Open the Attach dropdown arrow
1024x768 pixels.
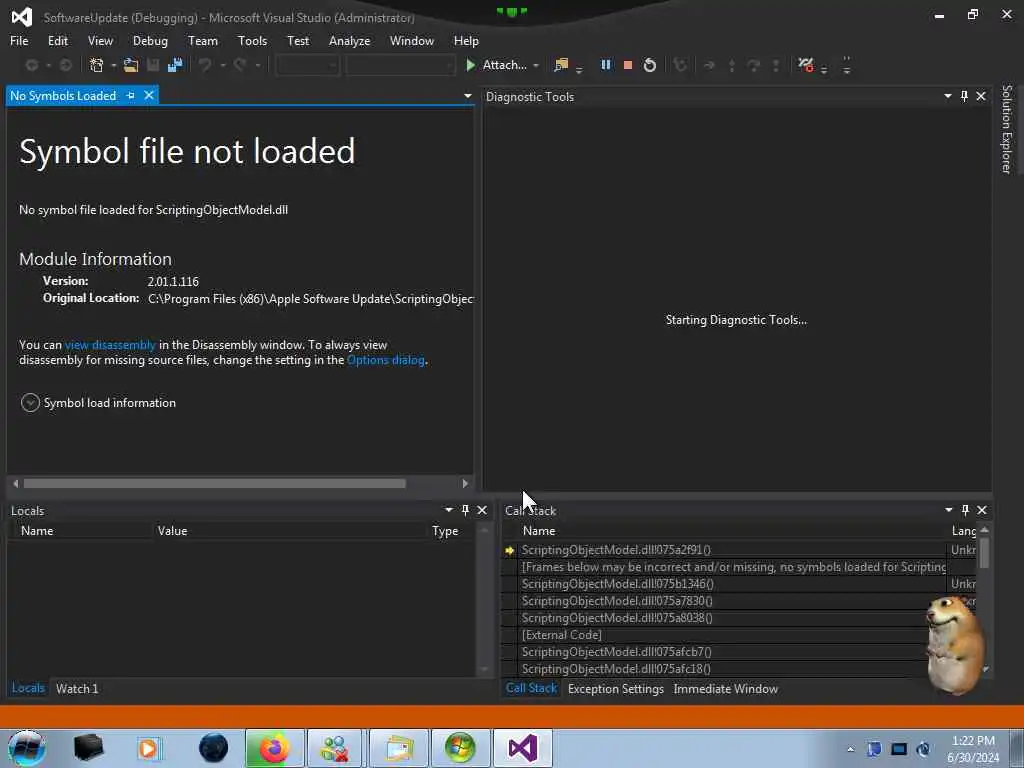(536, 66)
